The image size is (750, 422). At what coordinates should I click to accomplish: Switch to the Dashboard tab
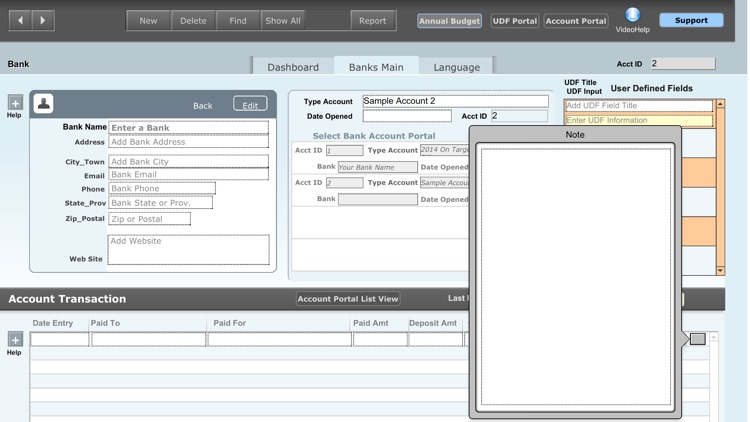click(293, 67)
